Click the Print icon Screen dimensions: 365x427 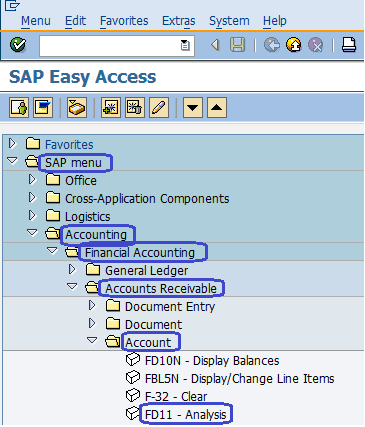point(349,45)
